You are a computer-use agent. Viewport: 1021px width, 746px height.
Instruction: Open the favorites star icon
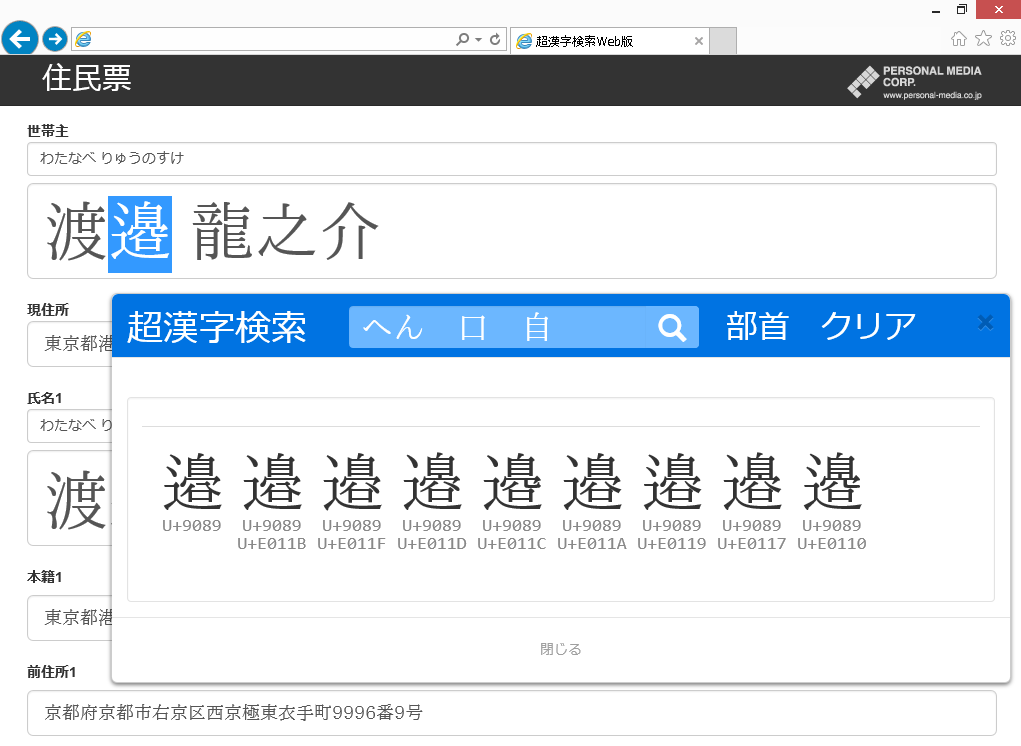983,39
